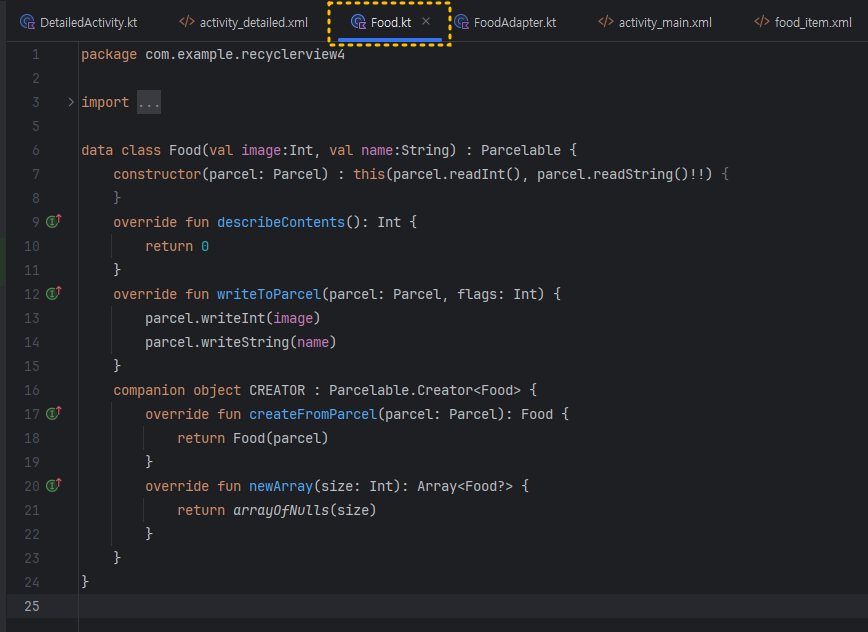Click 'return Food(parcel)' on line 18
This screenshot has width=868, height=632.
point(253,438)
